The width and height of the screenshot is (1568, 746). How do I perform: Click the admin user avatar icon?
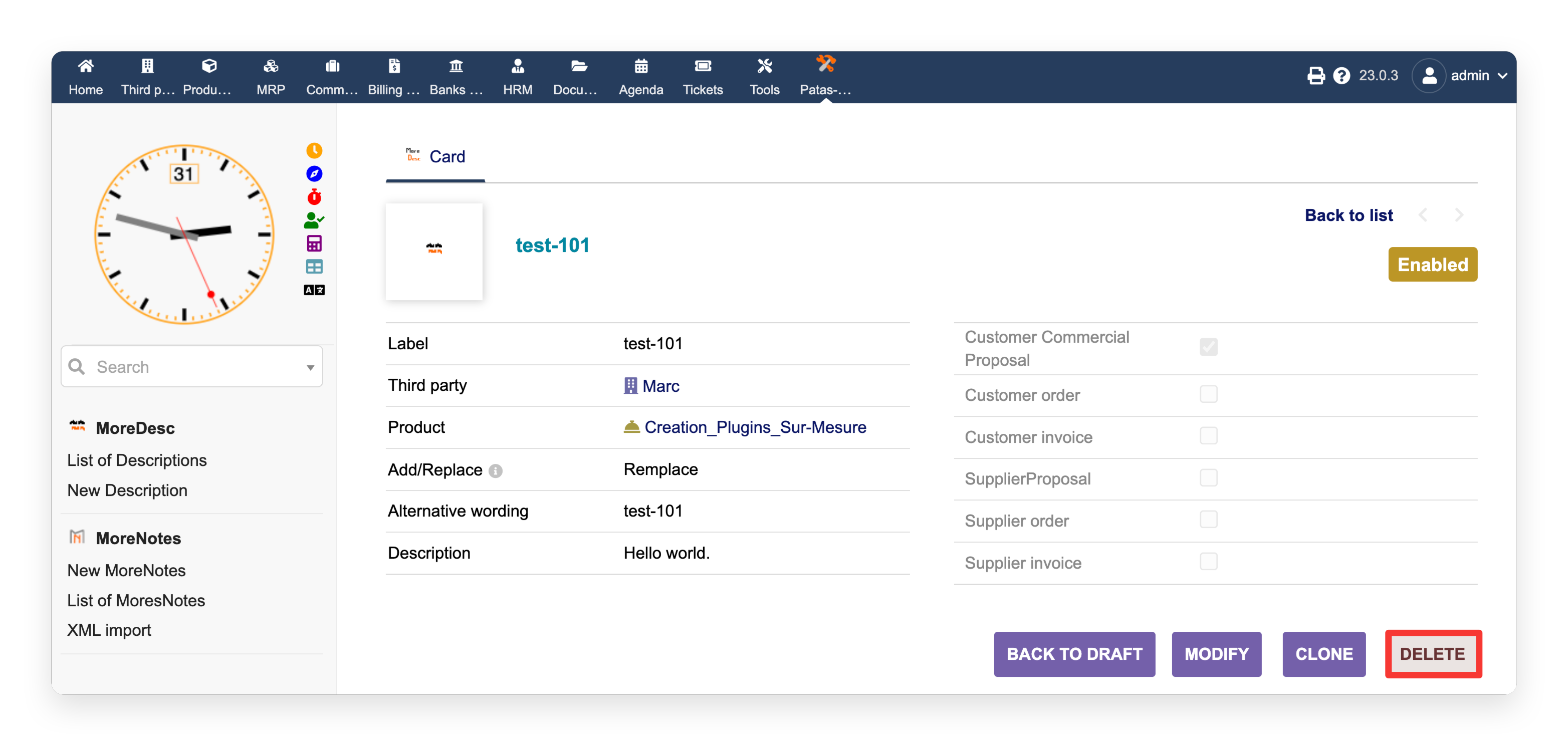1428,76
